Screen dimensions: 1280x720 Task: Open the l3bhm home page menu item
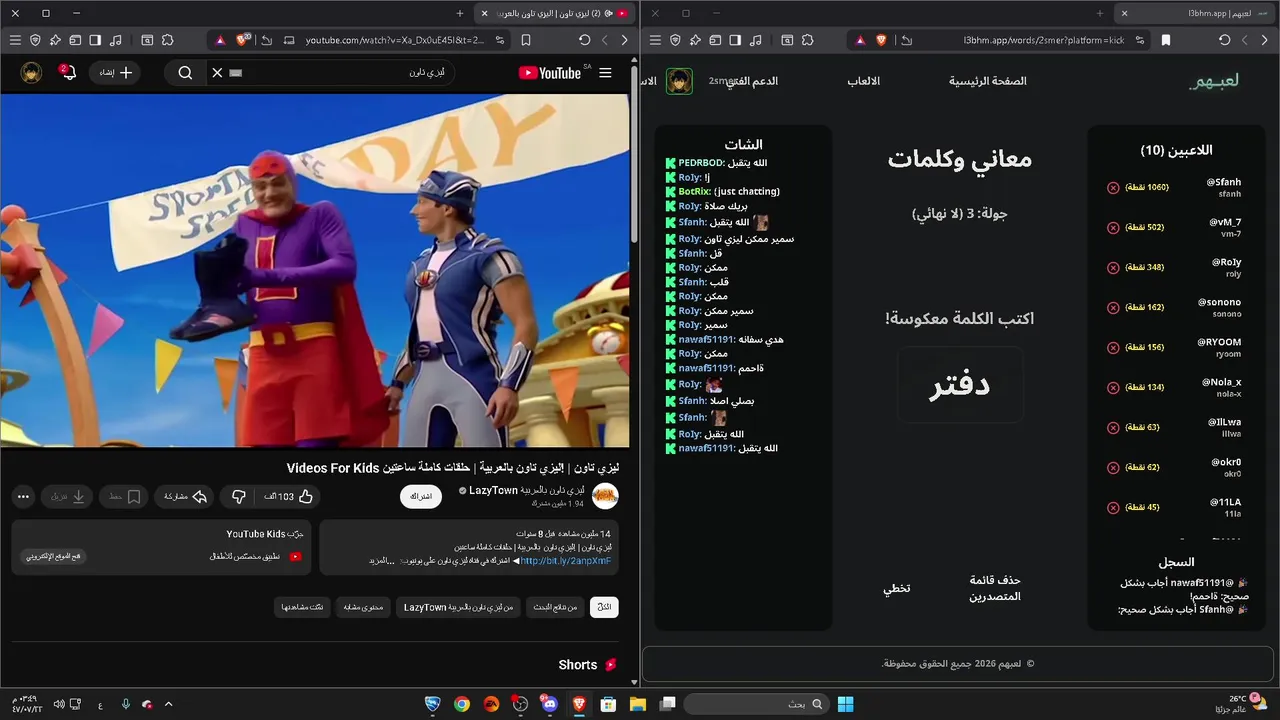tap(988, 81)
